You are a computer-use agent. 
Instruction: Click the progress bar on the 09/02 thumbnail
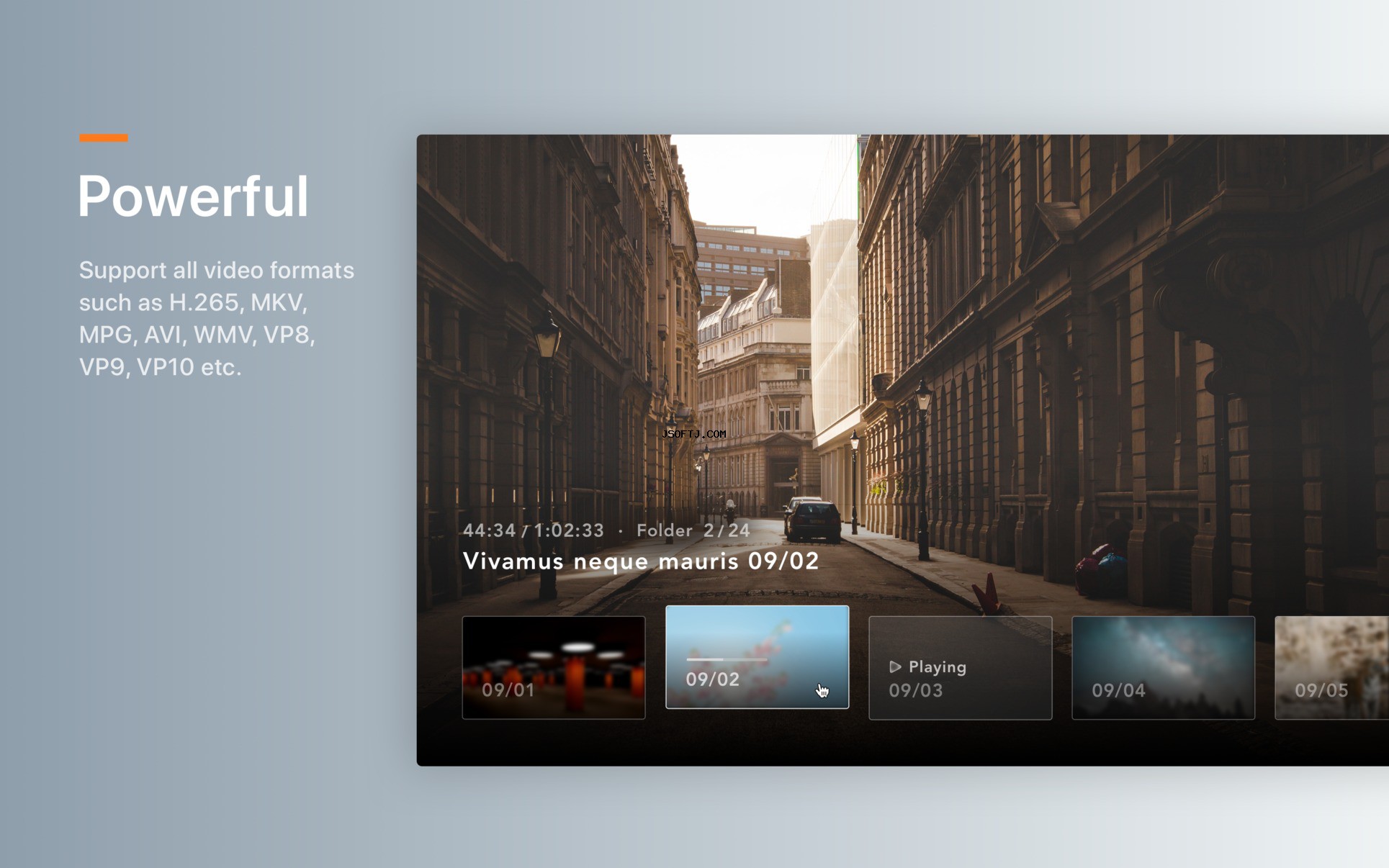tap(727, 659)
